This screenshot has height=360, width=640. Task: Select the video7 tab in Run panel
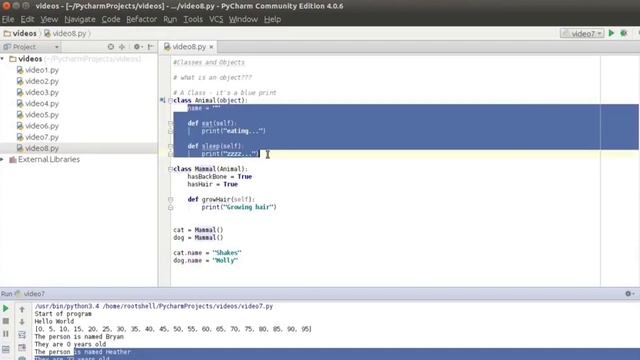pos(30,294)
